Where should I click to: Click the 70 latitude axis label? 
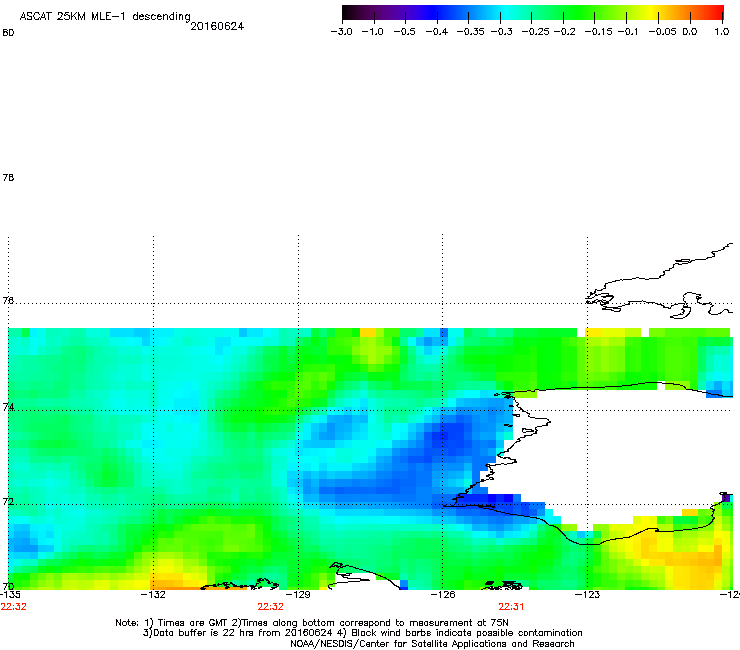(8, 586)
